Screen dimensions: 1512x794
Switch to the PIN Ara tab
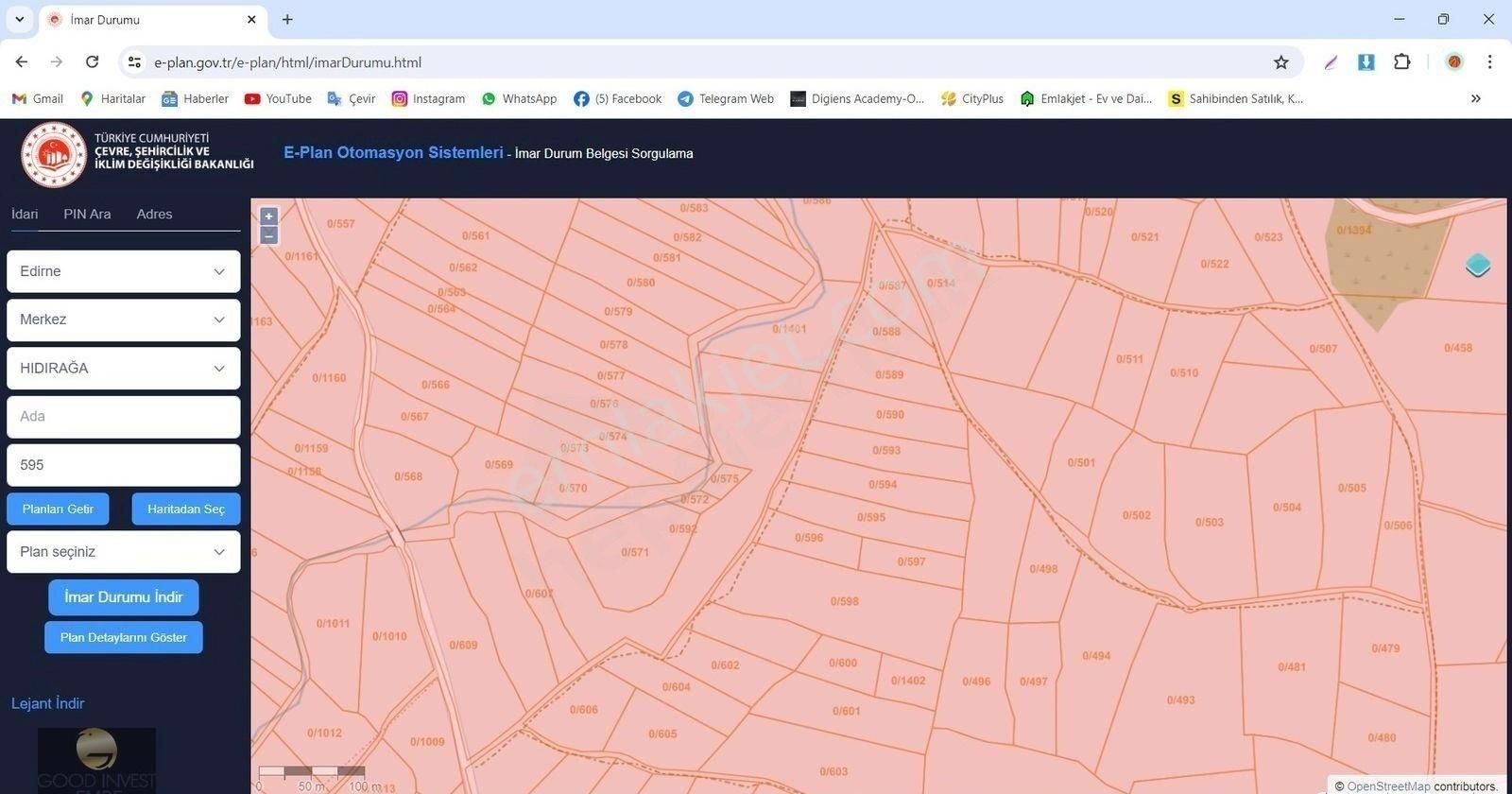(87, 215)
